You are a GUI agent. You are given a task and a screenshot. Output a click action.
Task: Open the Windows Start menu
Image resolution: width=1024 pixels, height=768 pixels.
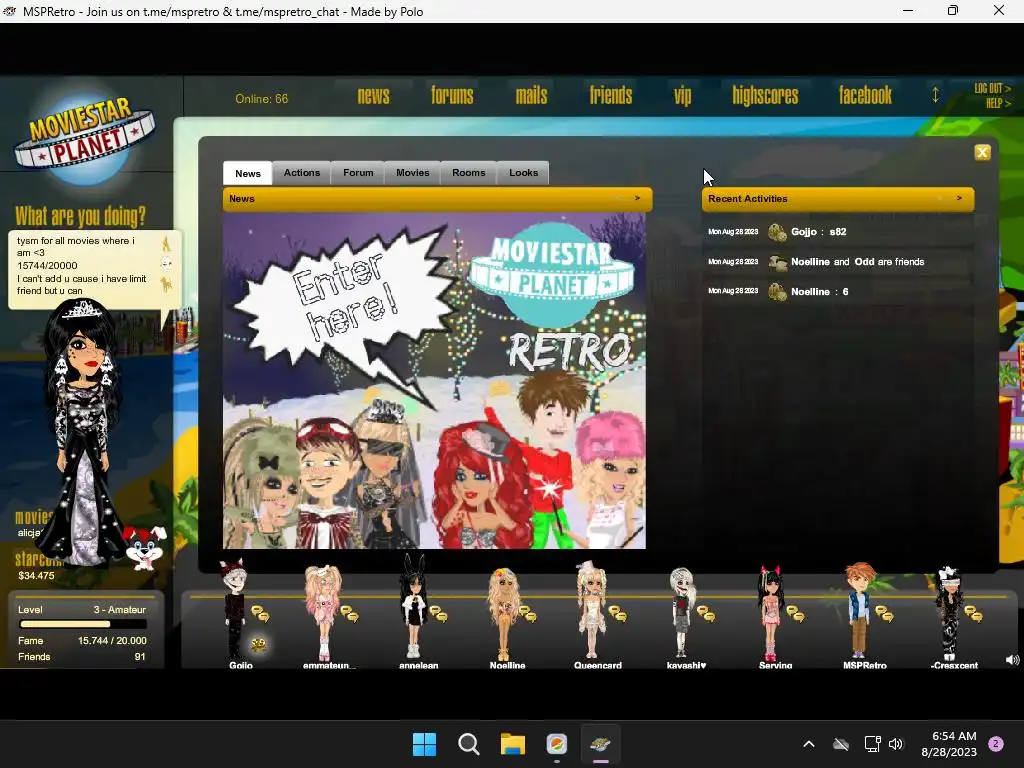(x=424, y=744)
